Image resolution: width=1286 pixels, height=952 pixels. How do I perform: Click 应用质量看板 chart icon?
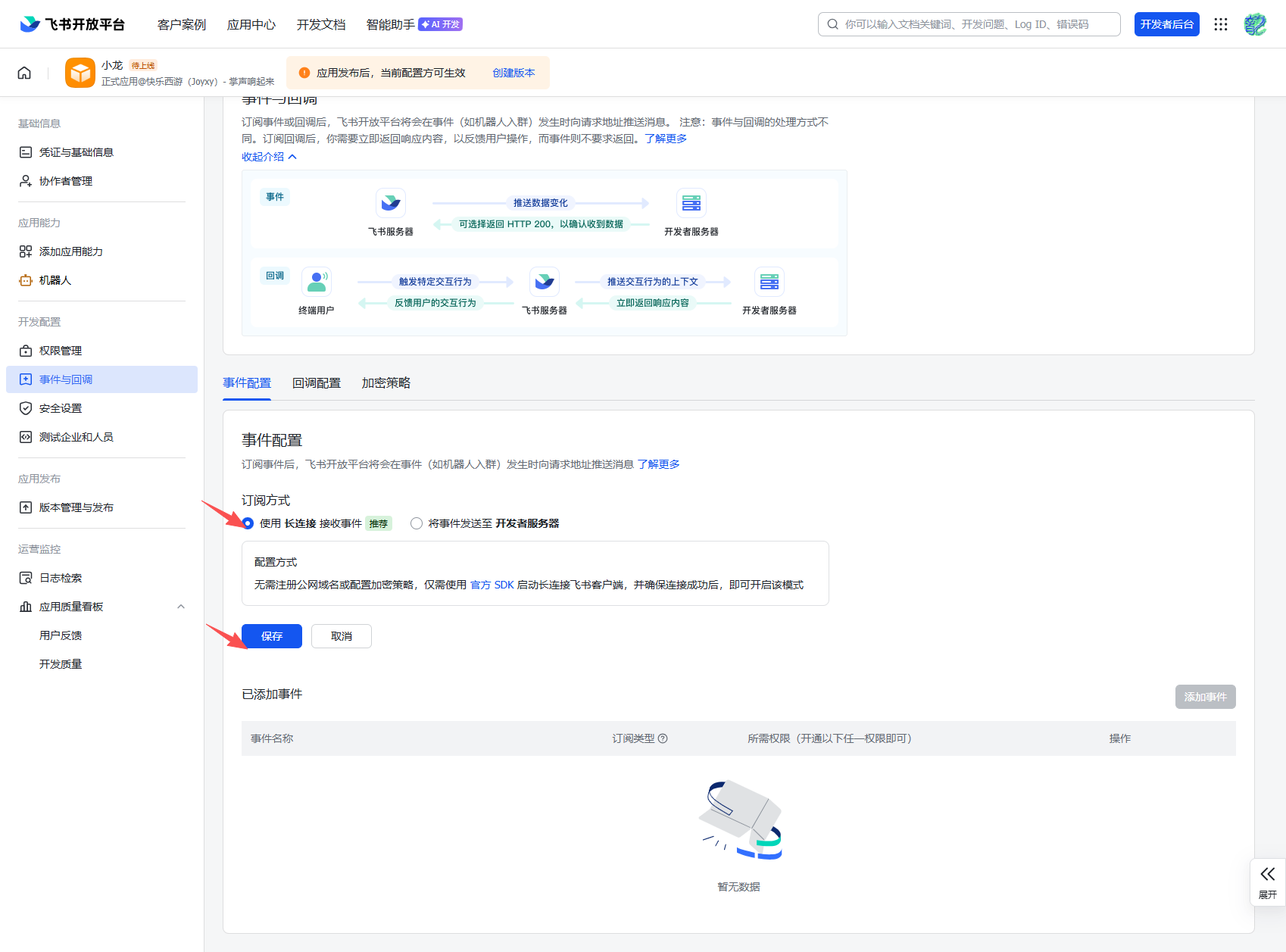[x=26, y=607]
